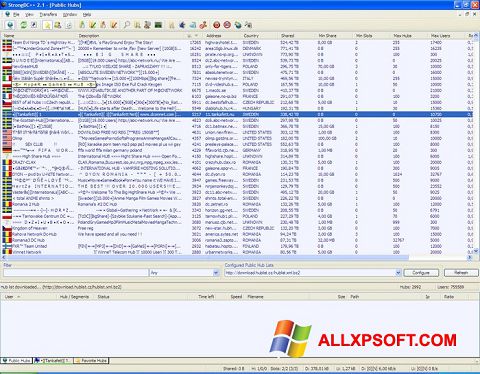Image resolution: width=480 pixels, height=374 pixels.
Task: Switch to the Public Hubs bottom tab
Action: 16,361
